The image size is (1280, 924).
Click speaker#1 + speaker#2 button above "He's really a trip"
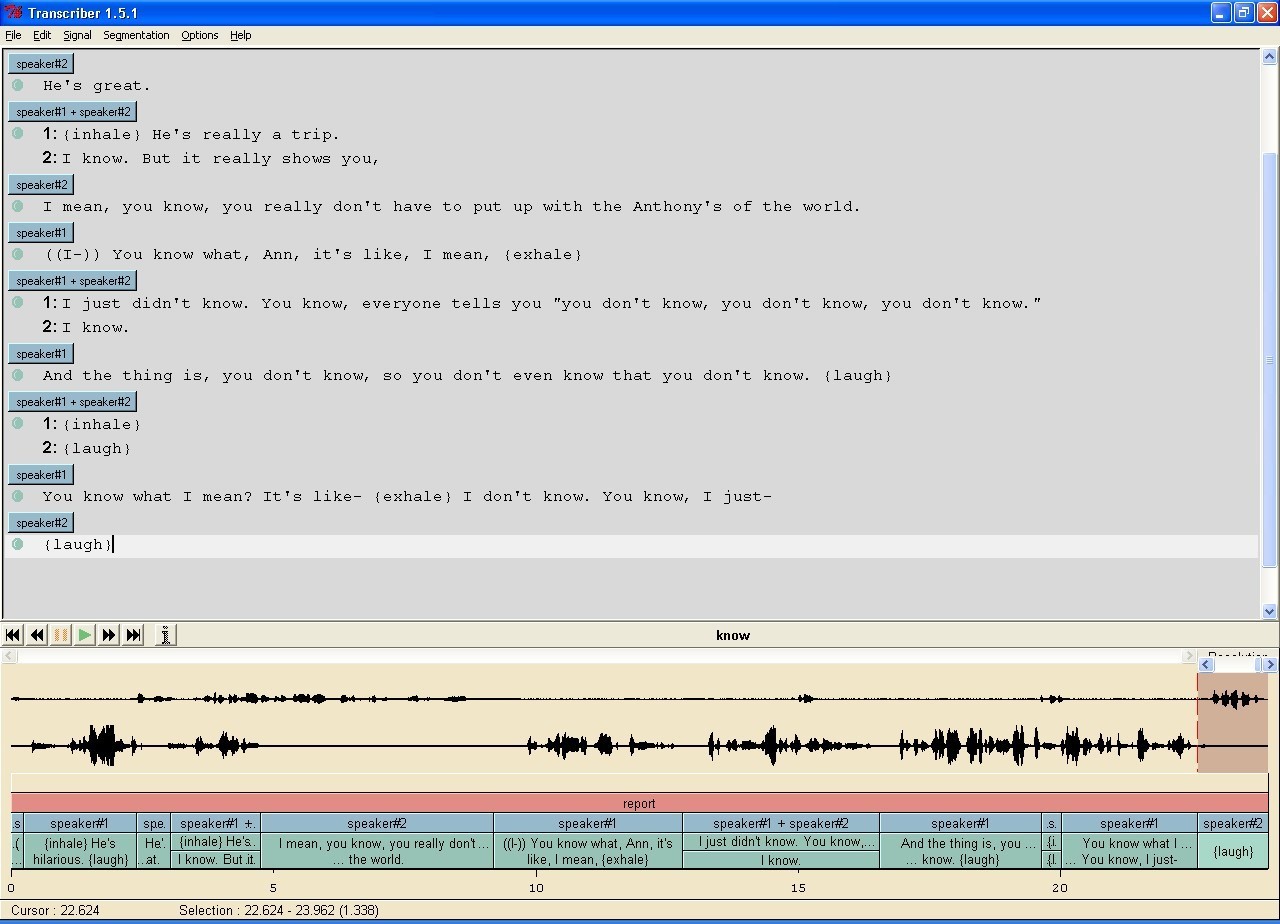click(x=73, y=112)
